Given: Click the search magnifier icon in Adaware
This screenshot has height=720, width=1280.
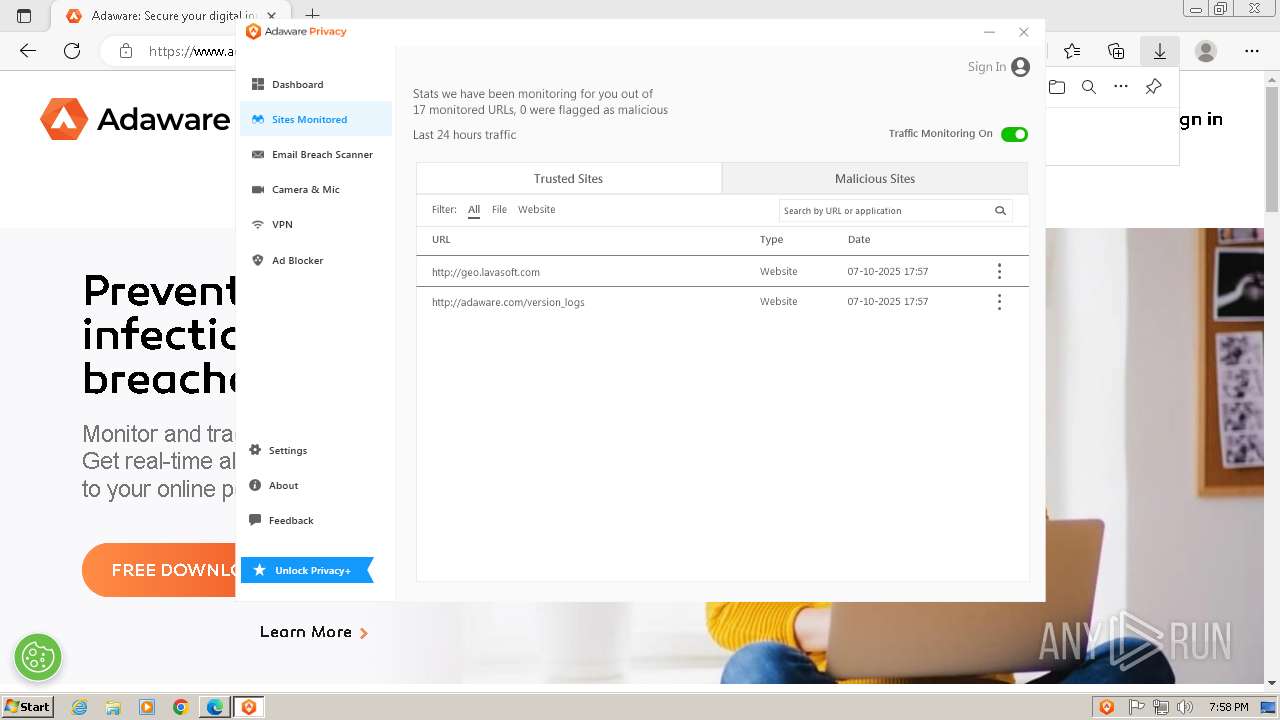Looking at the screenshot, I should (1000, 211).
